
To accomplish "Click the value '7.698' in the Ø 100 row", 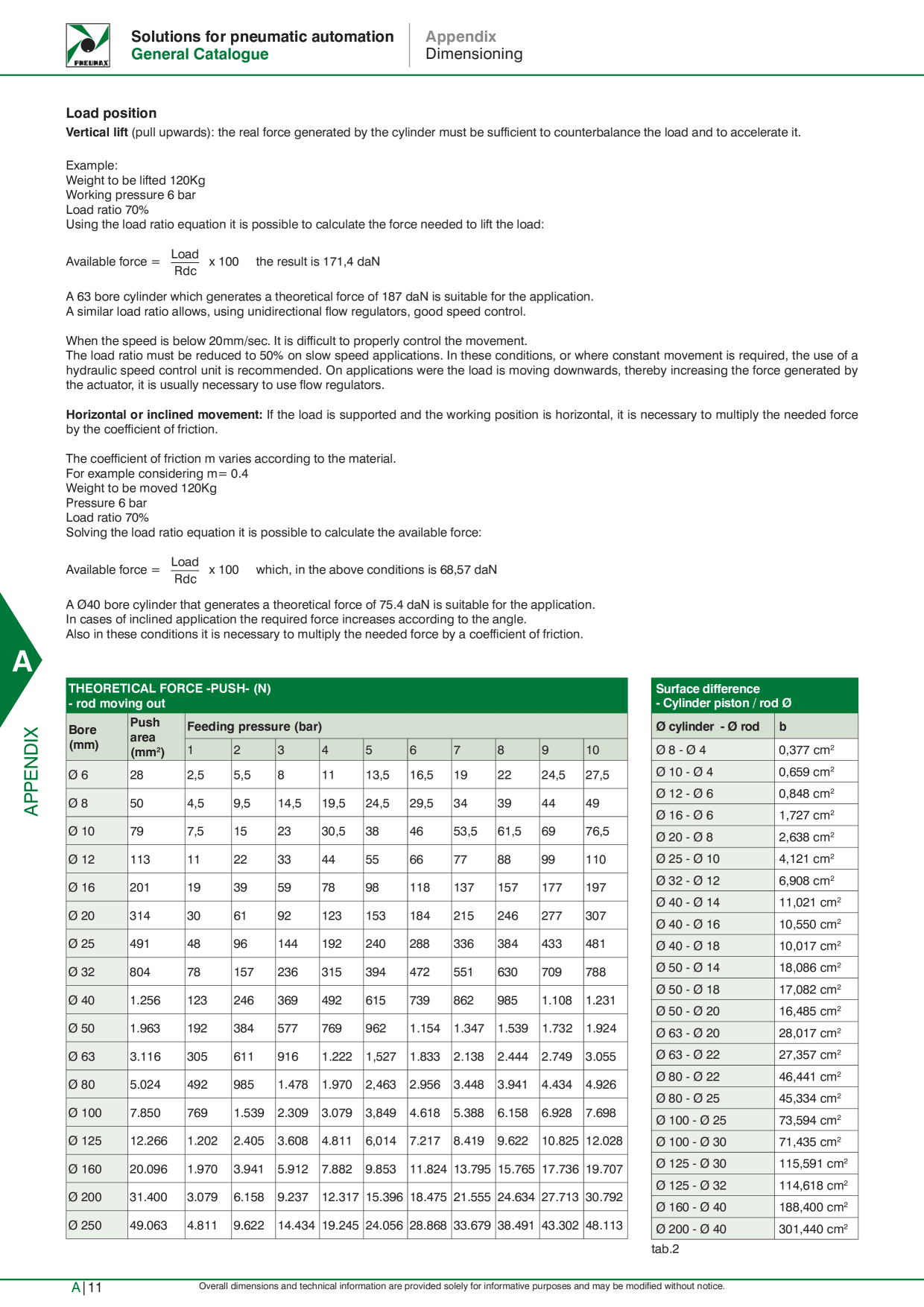I will coord(601,1113).
